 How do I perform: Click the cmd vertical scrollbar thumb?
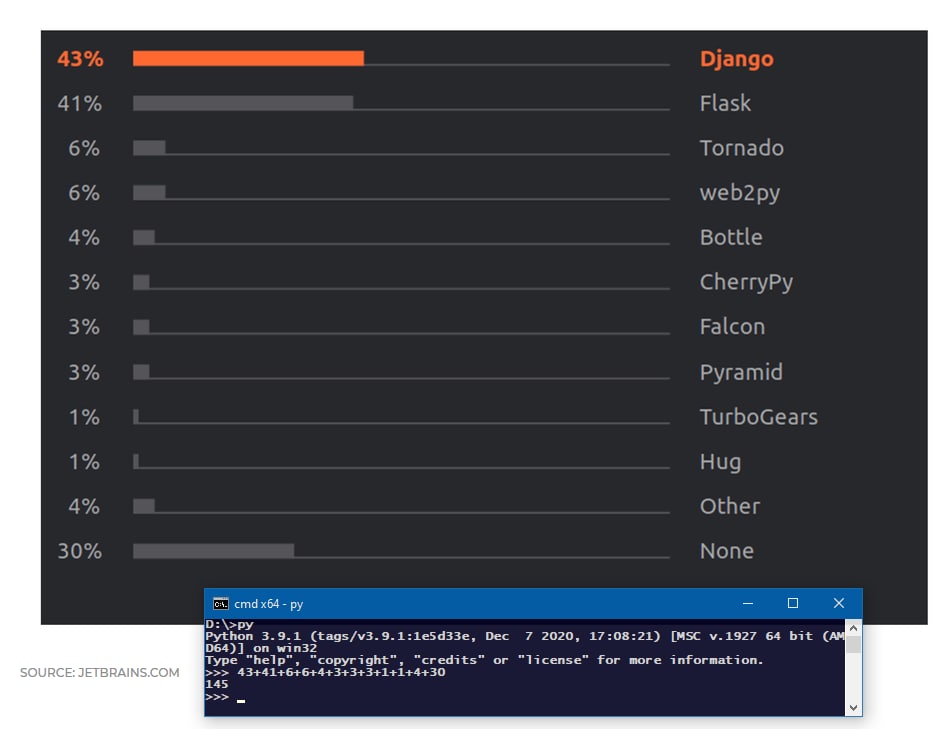853,644
